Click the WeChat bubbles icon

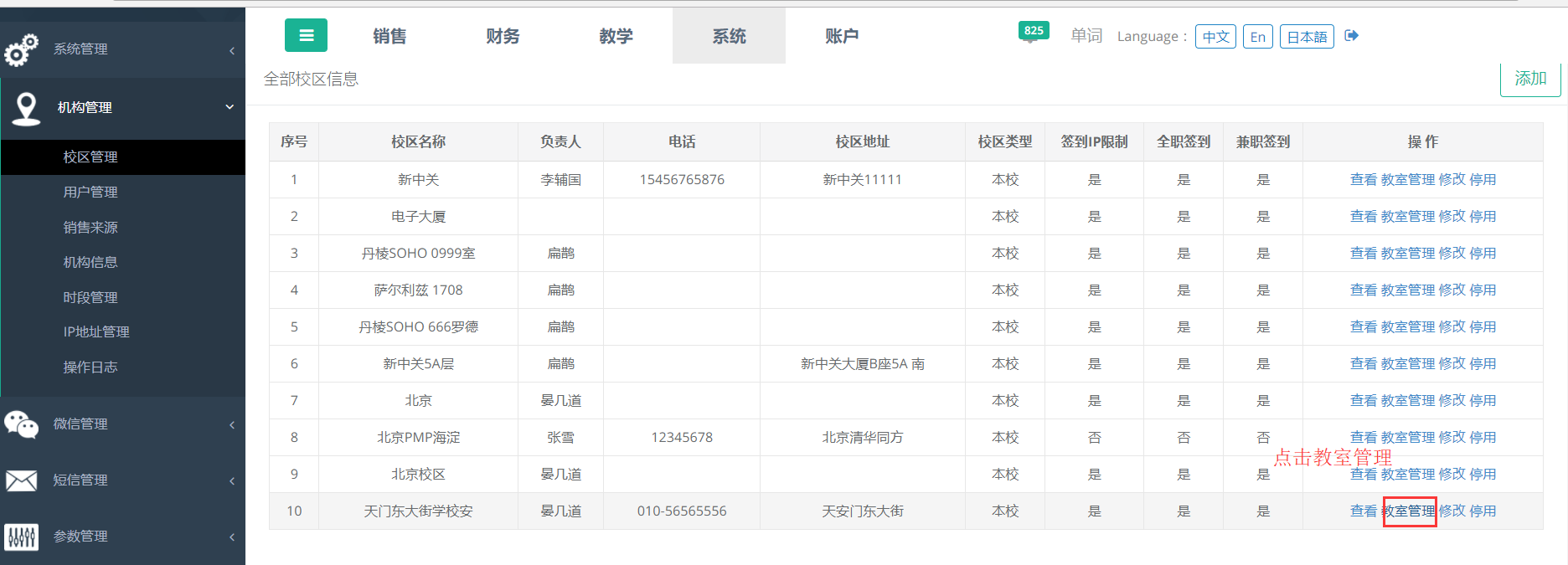click(x=21, y=424)
